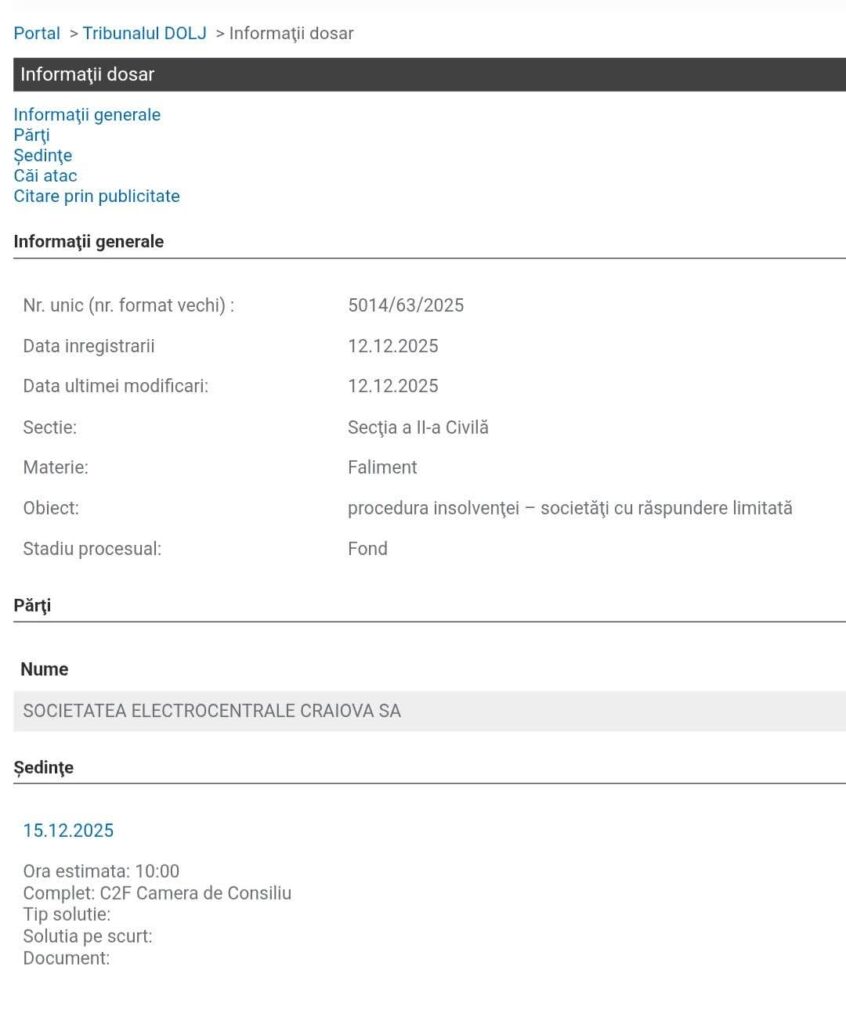The height and width of the screenshot is (1024, 846).
Task: Click the Ora estimata: 10:00 line
Action: pos(101,872)
